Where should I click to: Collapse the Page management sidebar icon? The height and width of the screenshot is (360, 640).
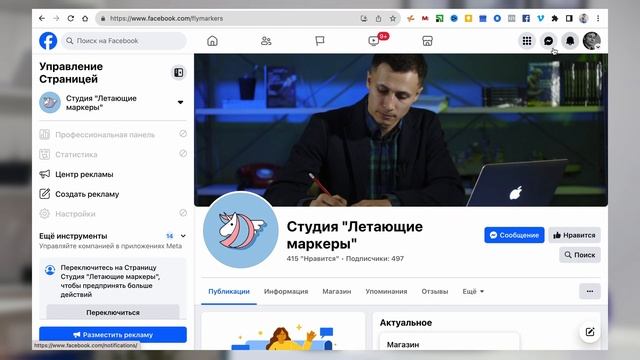tap(178, 73)
